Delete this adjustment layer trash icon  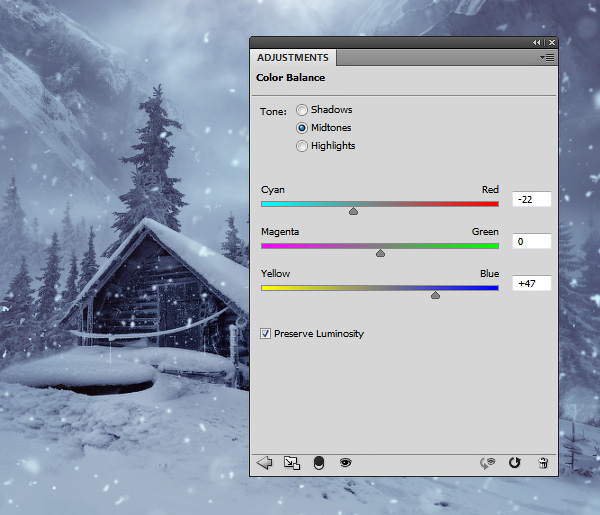click(543, 463)
